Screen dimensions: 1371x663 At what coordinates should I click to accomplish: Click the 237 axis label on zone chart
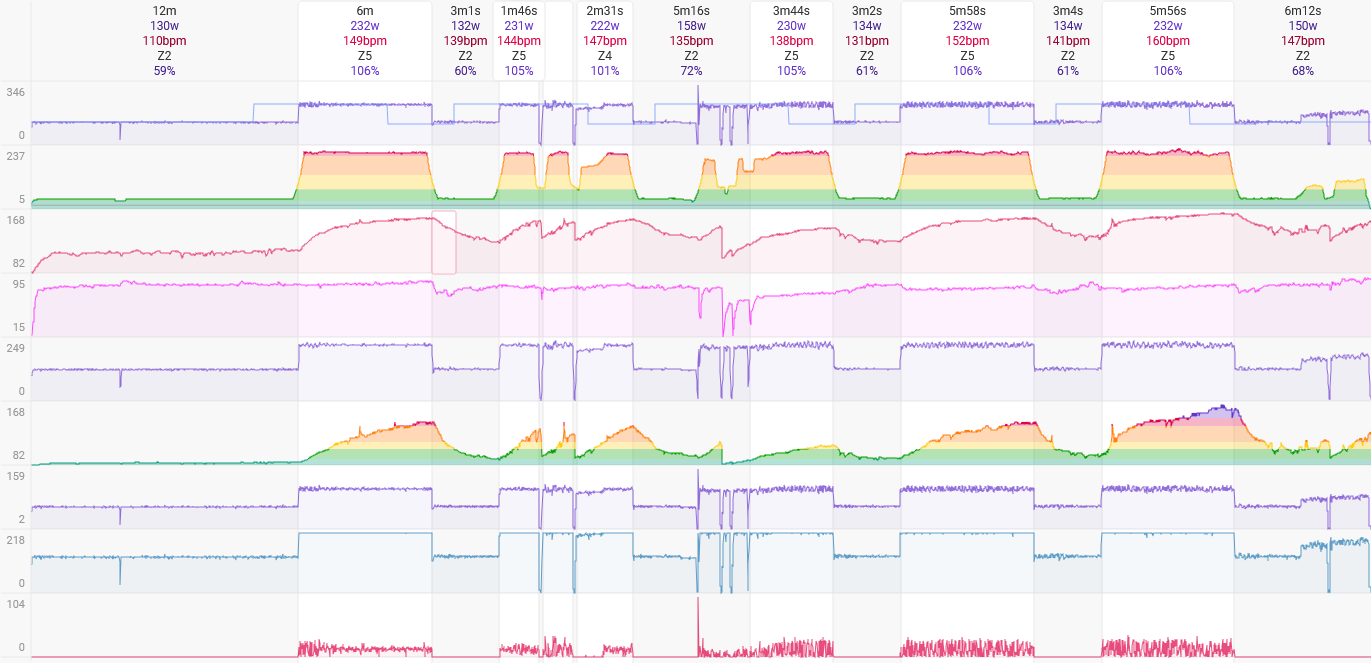pos(15,156)
